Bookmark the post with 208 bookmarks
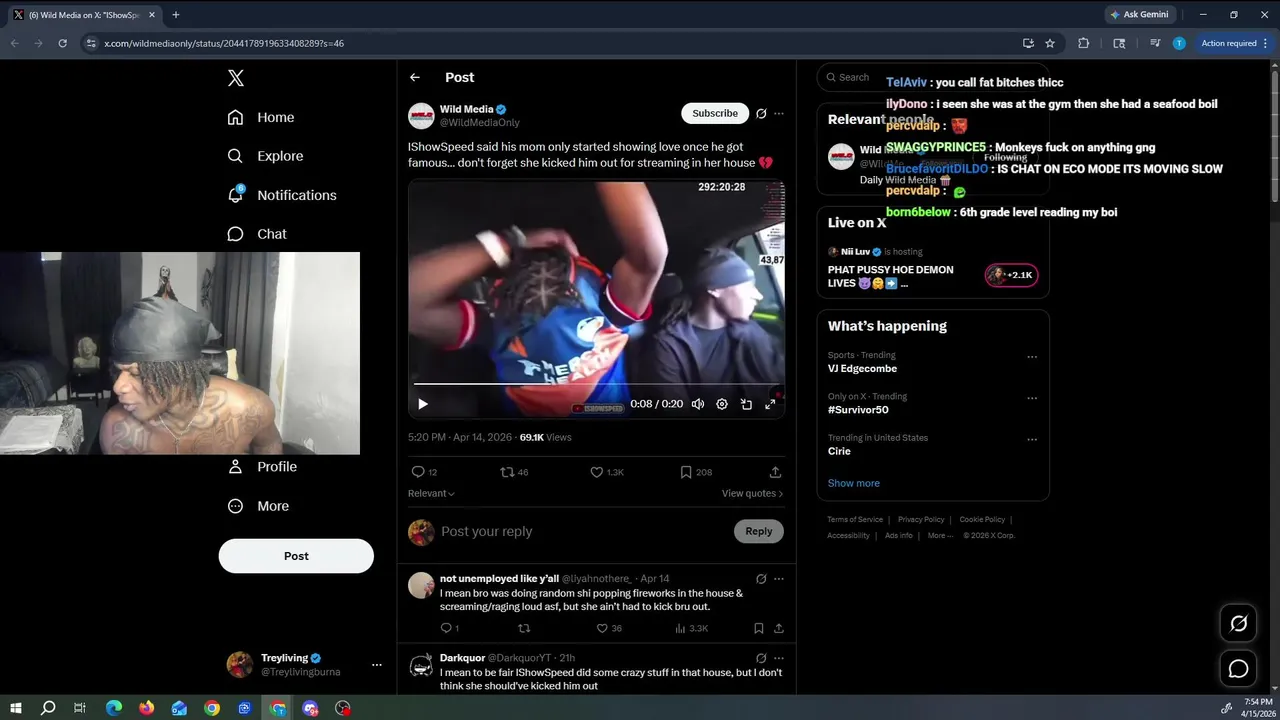This screenshot has height=720, width=1280. point(696,472)
